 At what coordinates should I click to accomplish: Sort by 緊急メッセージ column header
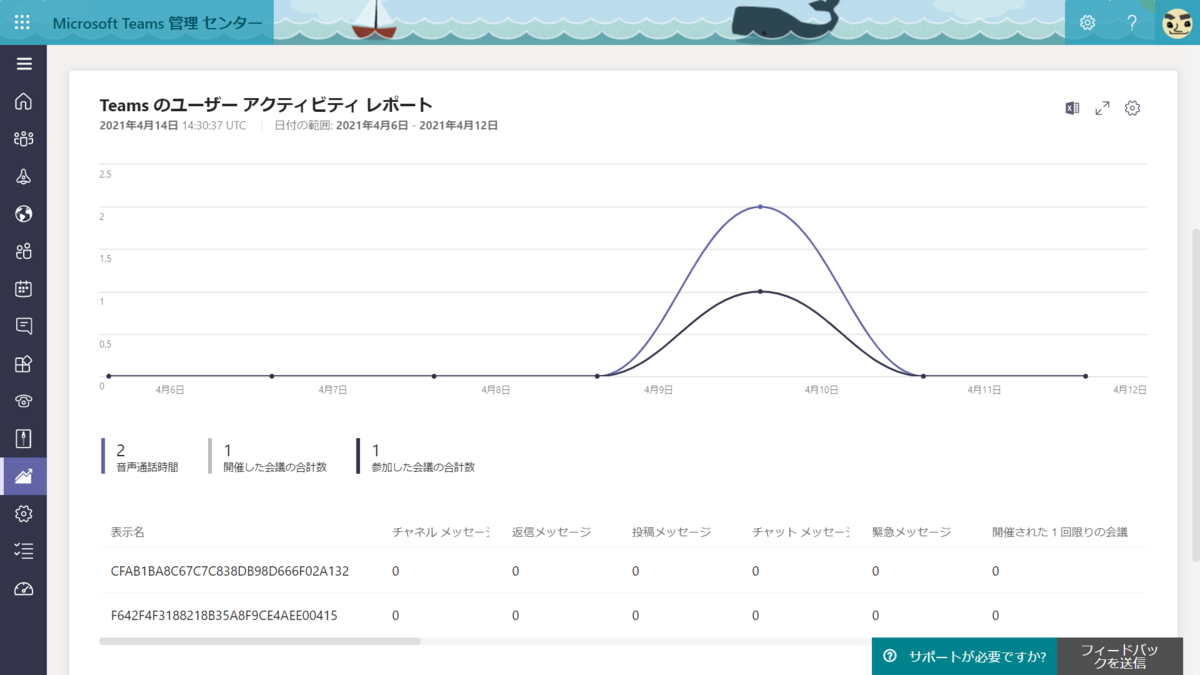[911, 532]
